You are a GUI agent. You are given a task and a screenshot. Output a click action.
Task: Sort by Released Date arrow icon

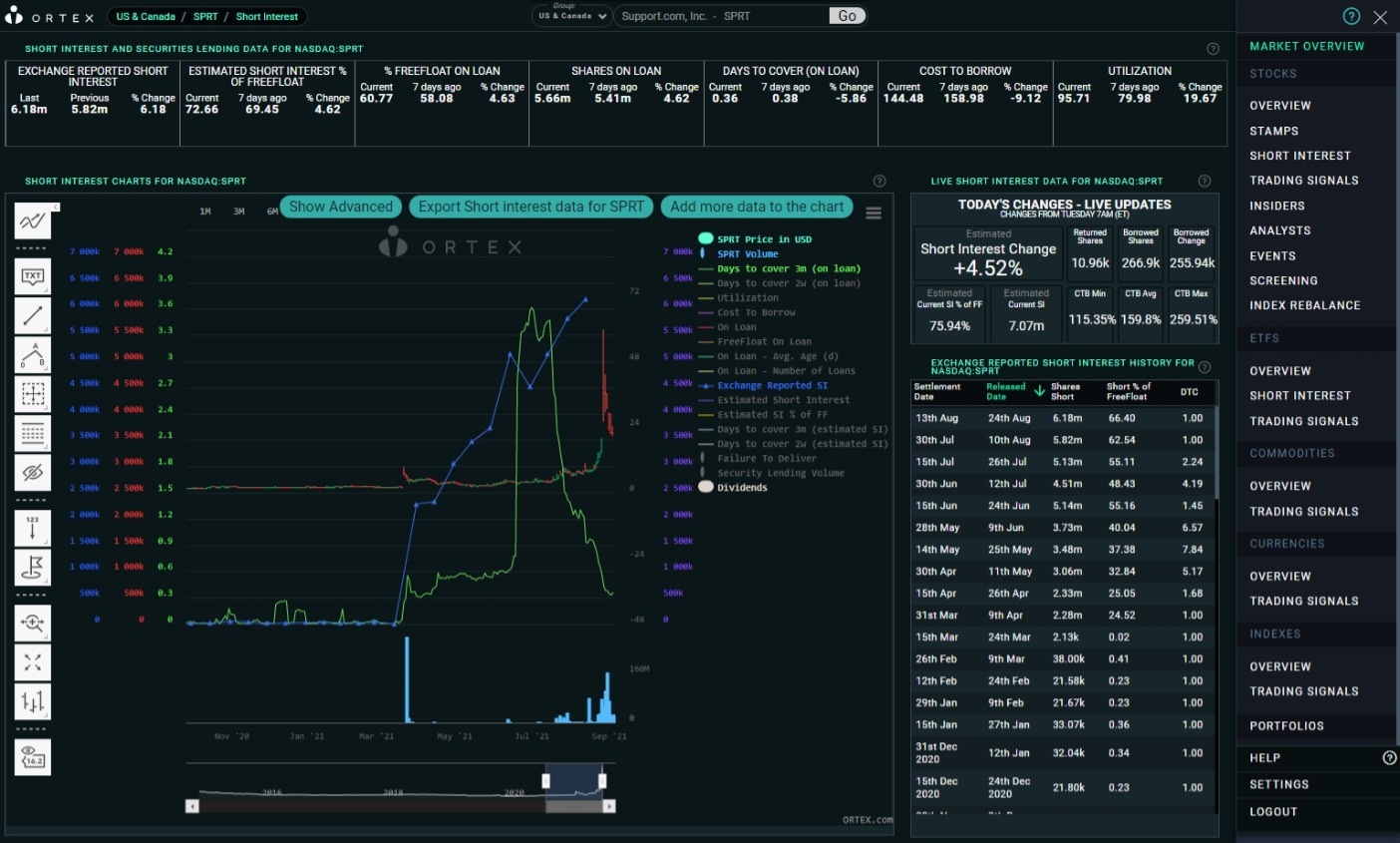click(x=1039, y=391)
